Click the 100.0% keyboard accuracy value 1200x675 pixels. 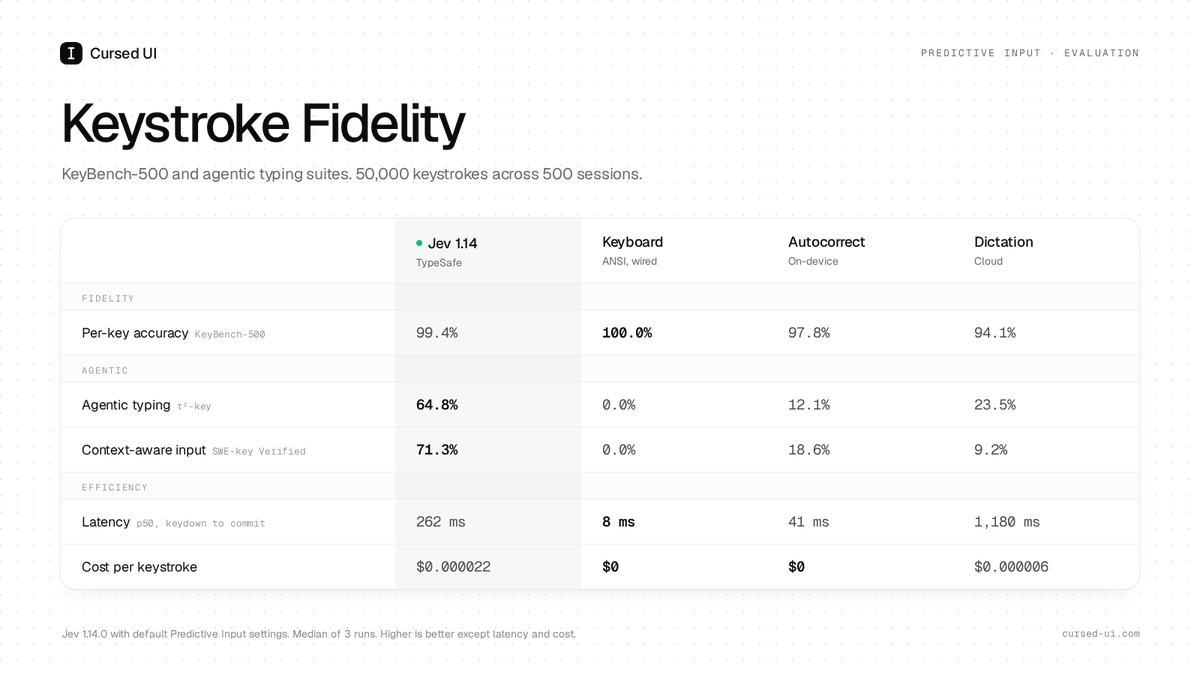[x=627, y=333]
